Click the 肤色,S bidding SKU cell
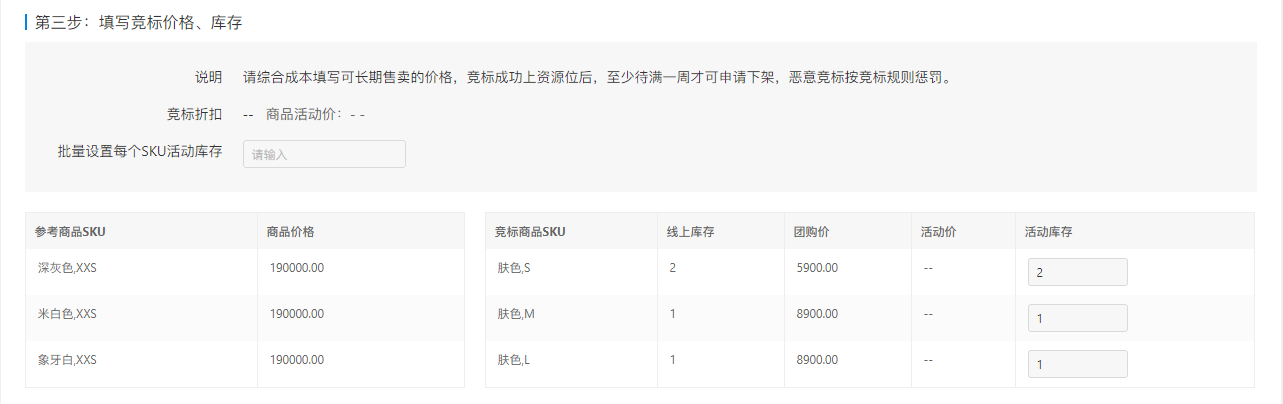 coord(515,268)
